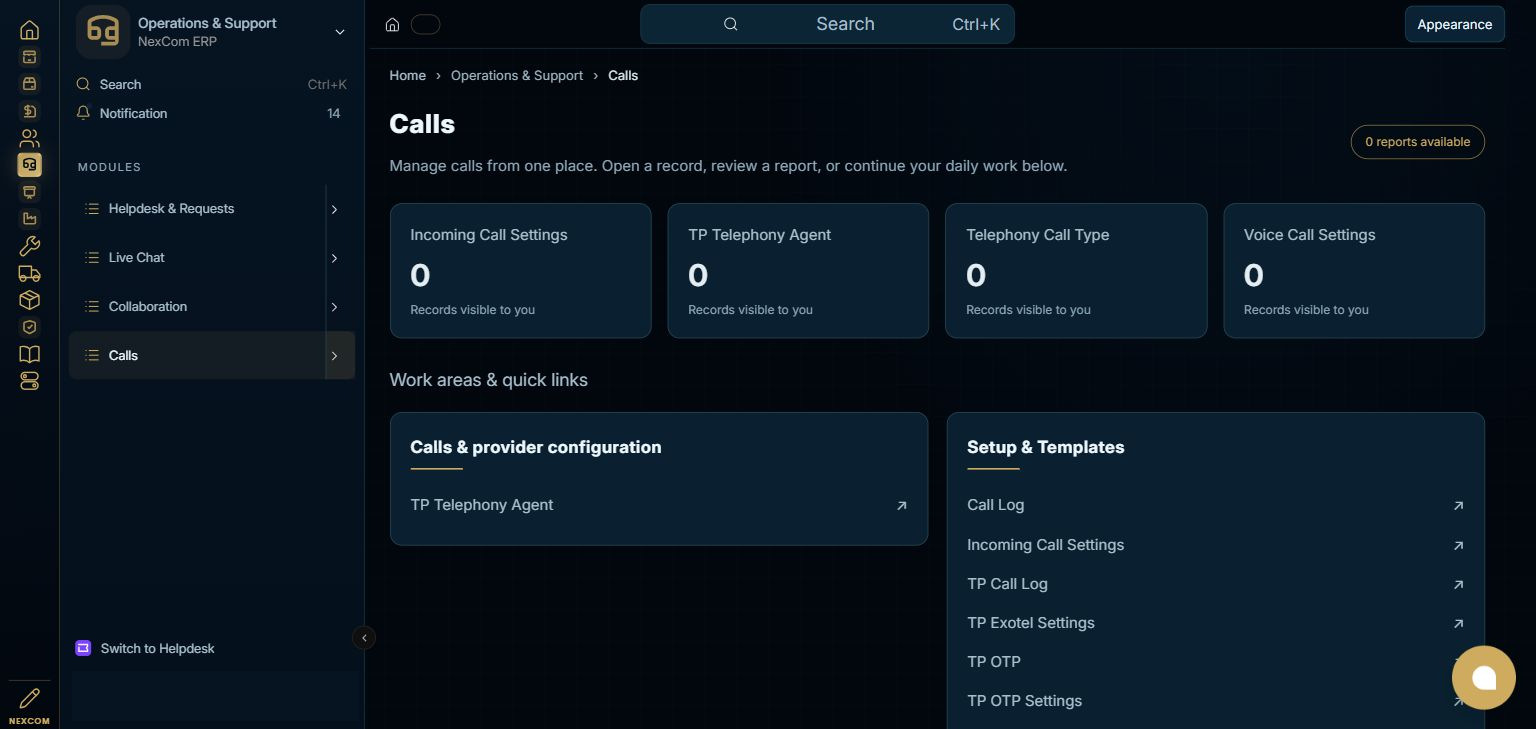Open the dollar finance icon in rail

tap(30, 111)
